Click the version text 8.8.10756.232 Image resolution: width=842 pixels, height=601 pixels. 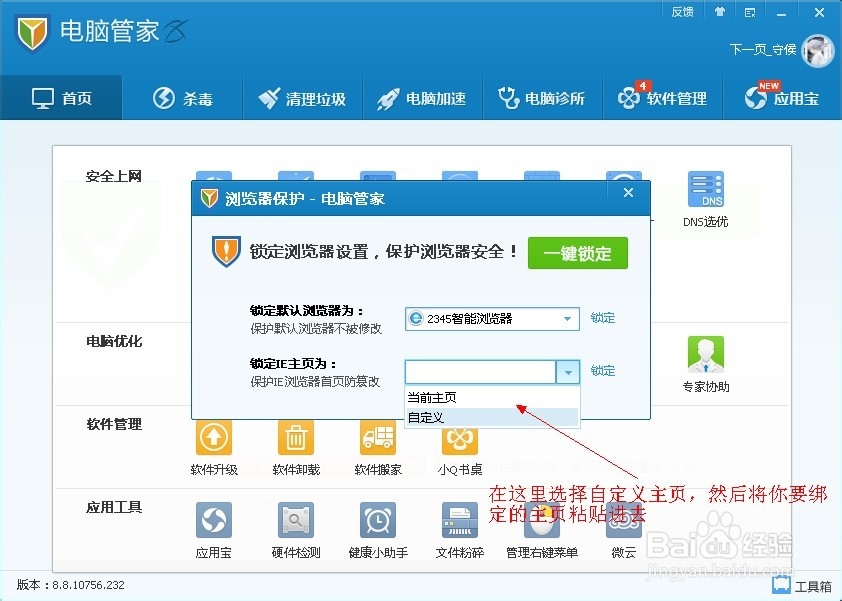click(x=88, y=585)
